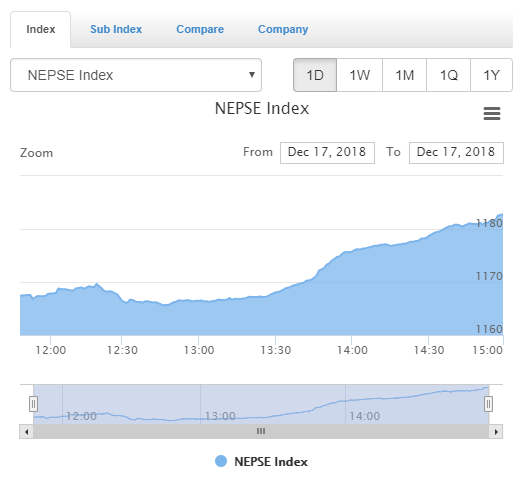Click the navigator 14:00 time label
The height and width of the screenshot is (484, 525).
(365, 416)
